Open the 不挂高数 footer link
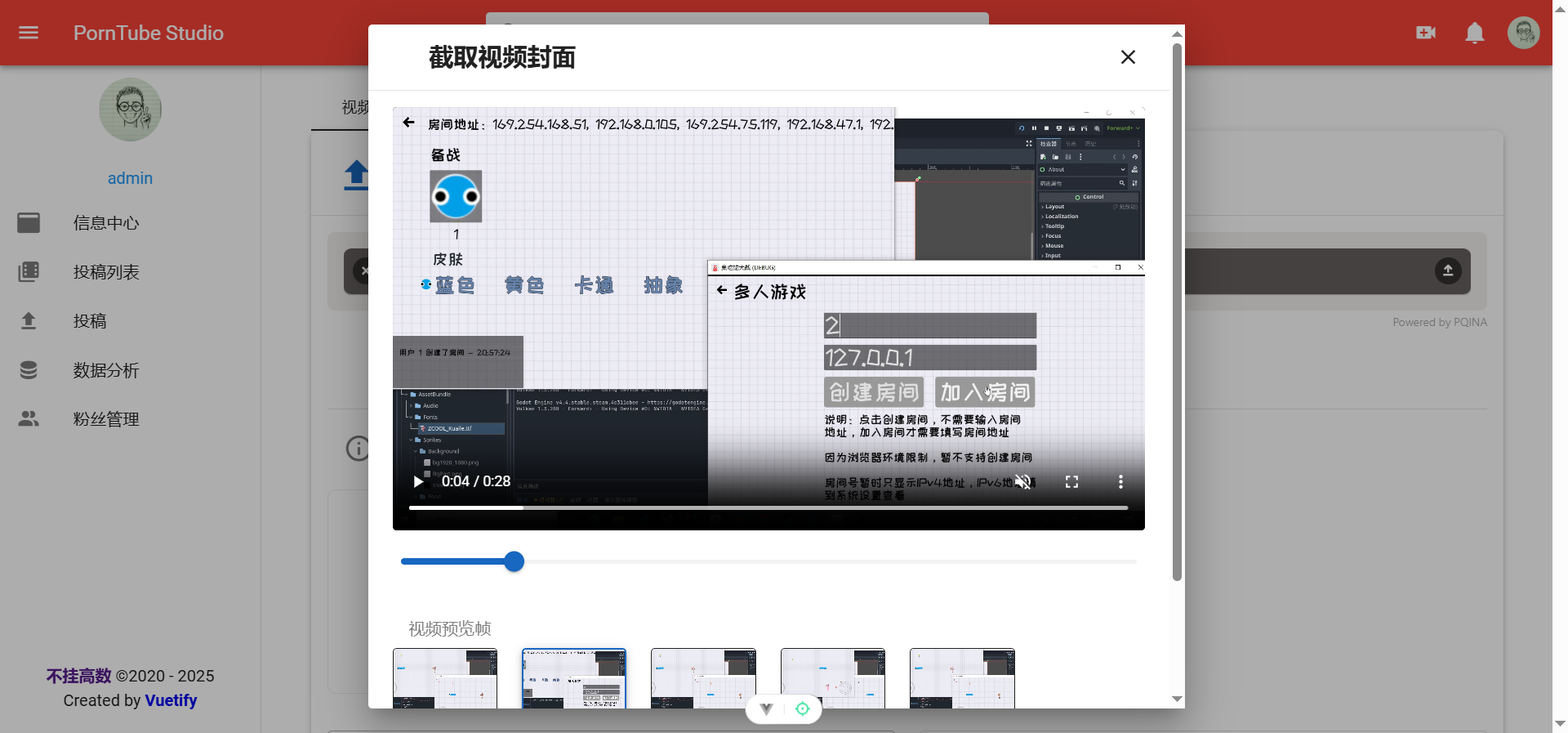This screenshot has height=733, width=1568. click(x=79, y=676)
